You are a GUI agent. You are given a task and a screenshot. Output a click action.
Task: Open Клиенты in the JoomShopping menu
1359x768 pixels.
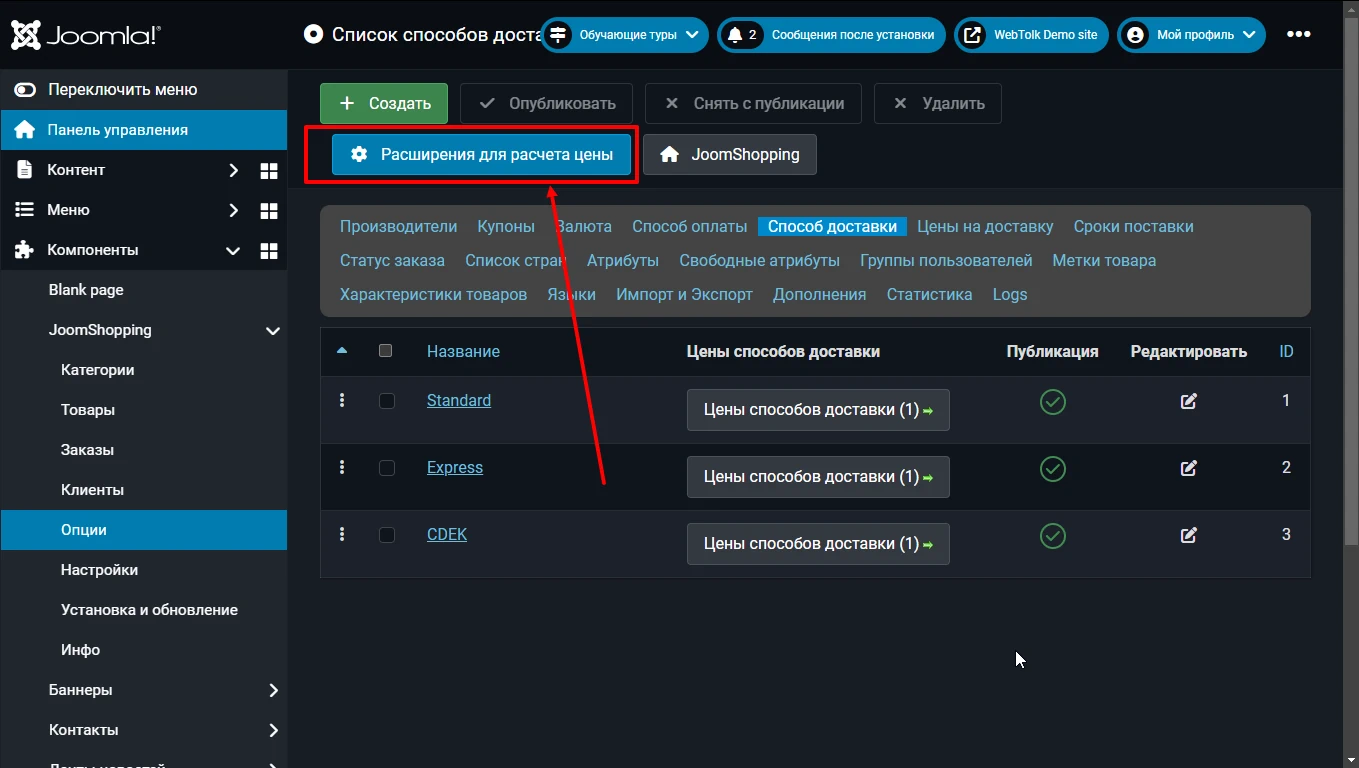click(x=92, y=490)
